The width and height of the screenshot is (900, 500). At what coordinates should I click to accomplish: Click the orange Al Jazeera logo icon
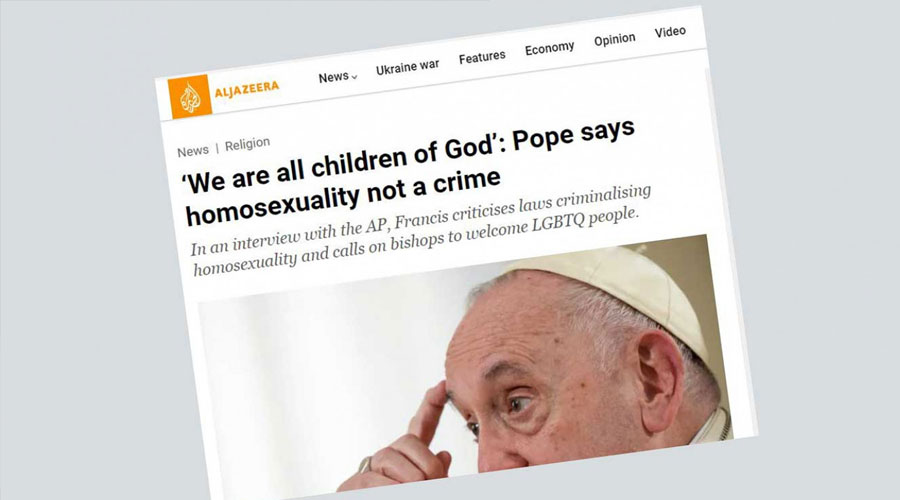point(190,96)
